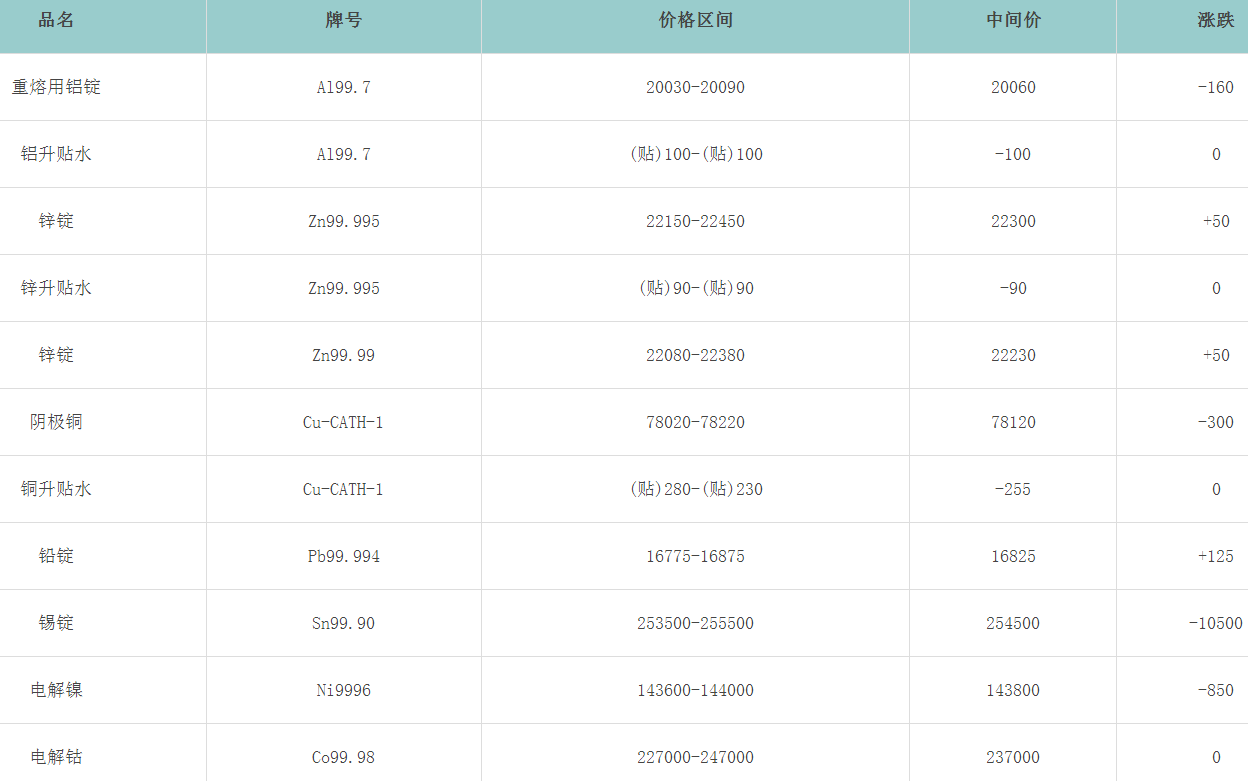Click the 锡锭 product name
Viewport: 1248px width, 781px height.
[x=56, y=623]
